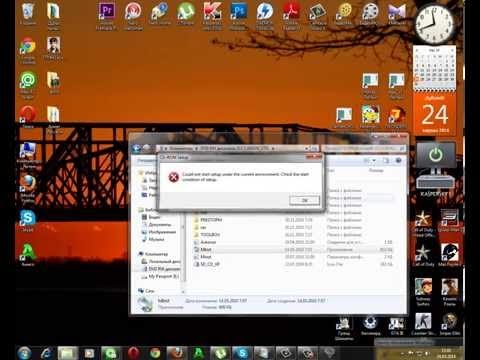
Task: Launch the Opera desktop shortcut
Action: click(x=28, y=117)
